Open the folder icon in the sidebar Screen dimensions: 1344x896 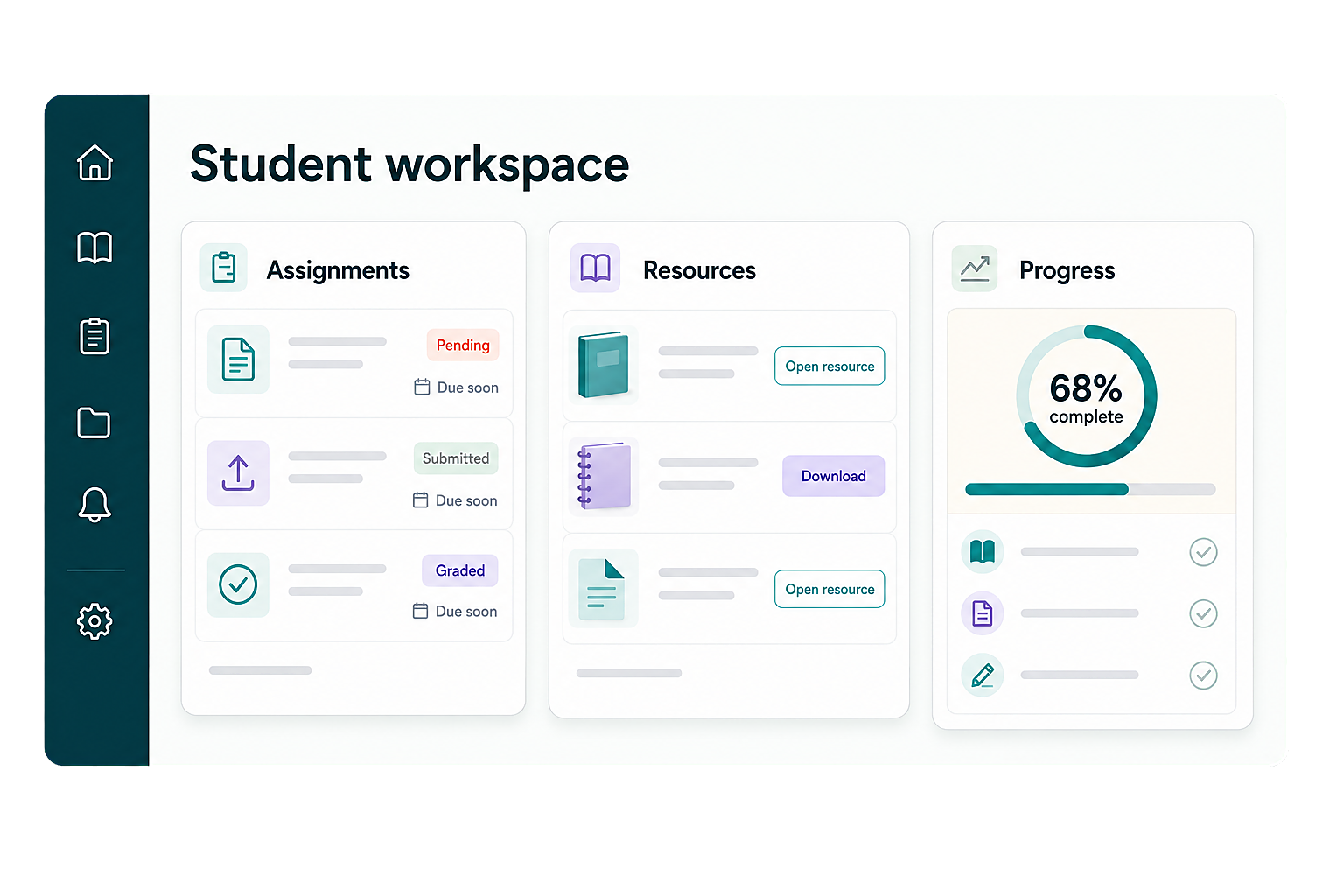[94, 423]
